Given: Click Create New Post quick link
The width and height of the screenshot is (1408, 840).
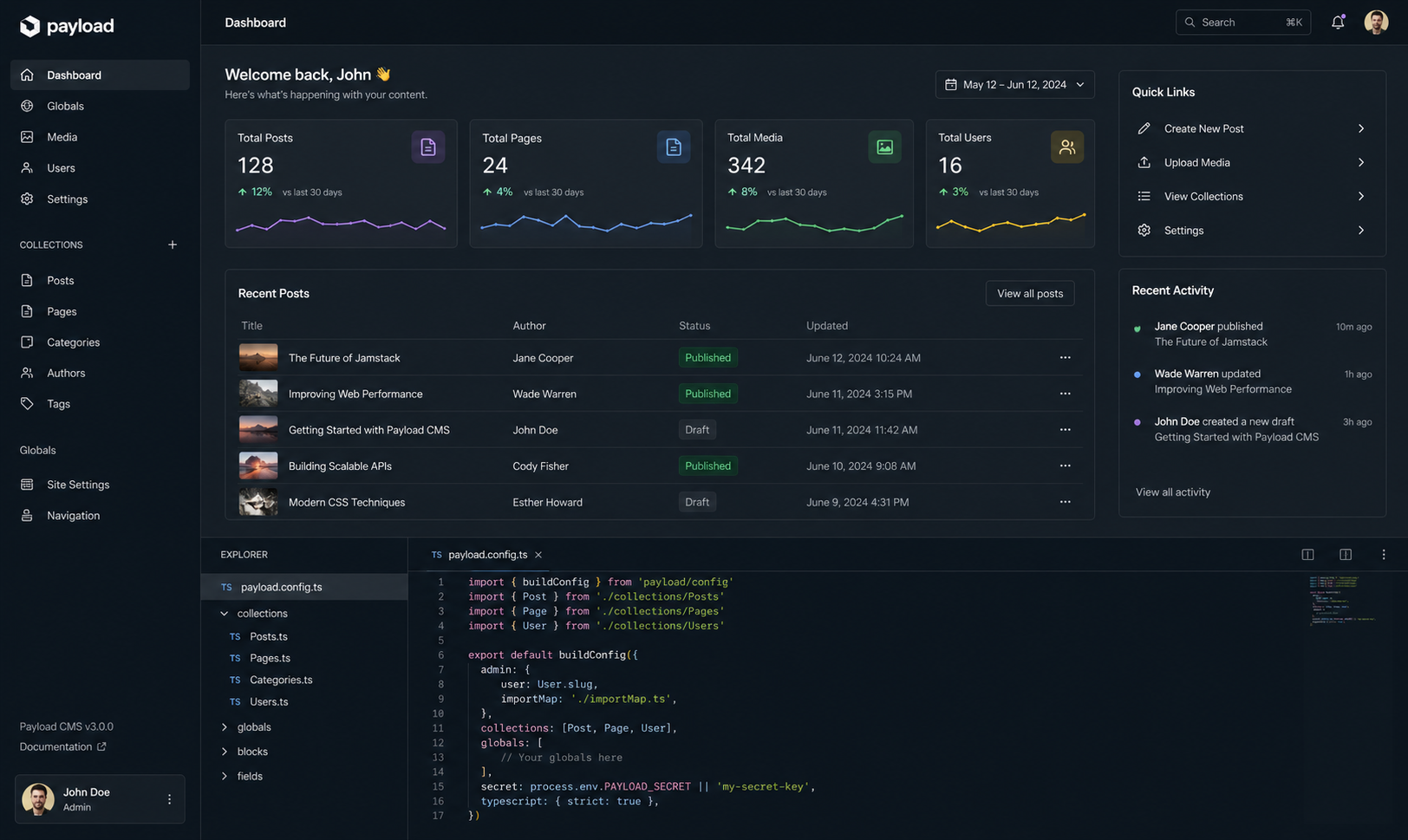Looking at the screenshot, I should point(1252,128).
